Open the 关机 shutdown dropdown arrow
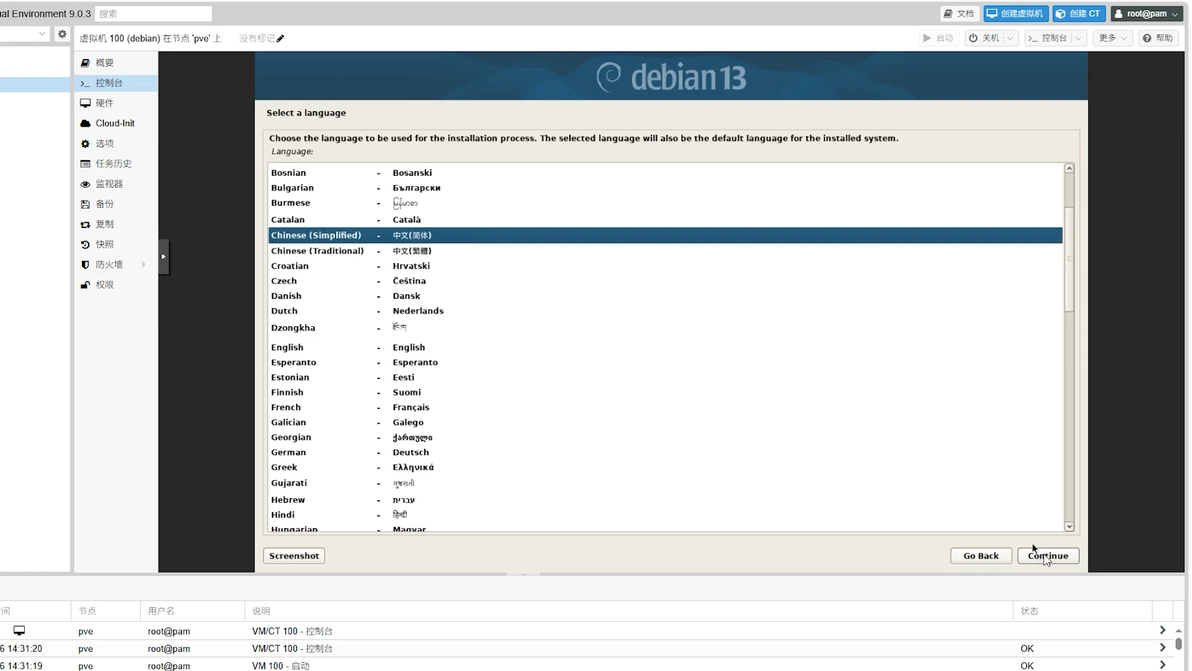 tap(1010, 38)
